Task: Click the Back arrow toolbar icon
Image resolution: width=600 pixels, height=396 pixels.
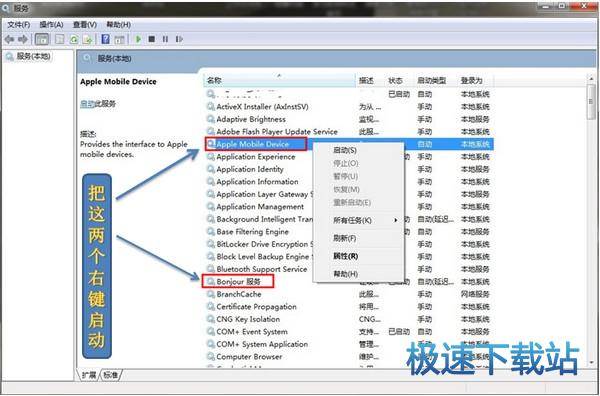Action: [x=10, y=39]
